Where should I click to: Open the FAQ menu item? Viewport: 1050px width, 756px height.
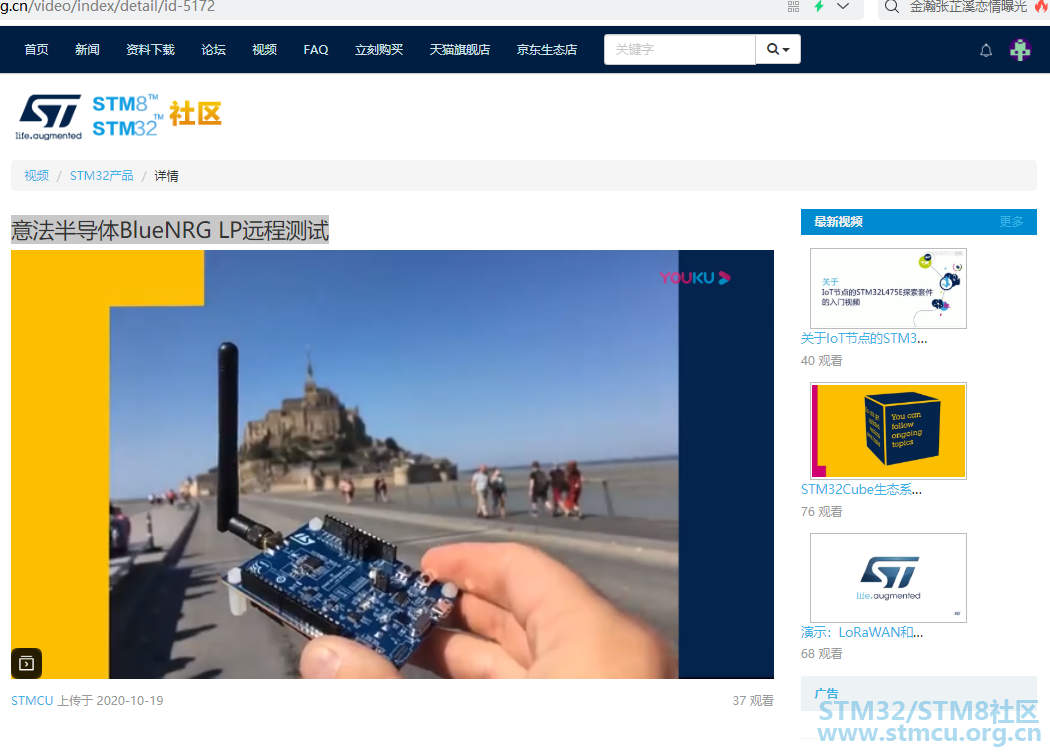(x=315, y=50)
